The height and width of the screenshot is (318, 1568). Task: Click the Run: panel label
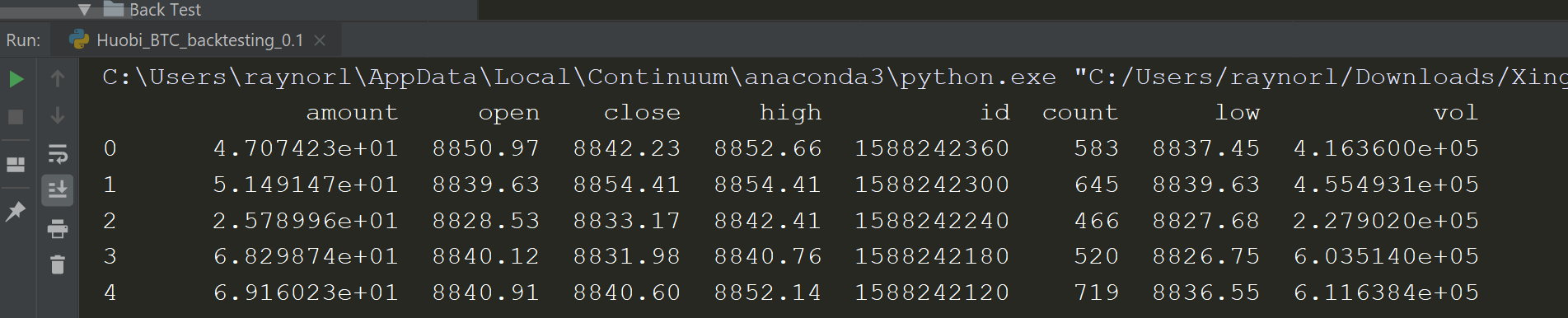coord(23,40)
